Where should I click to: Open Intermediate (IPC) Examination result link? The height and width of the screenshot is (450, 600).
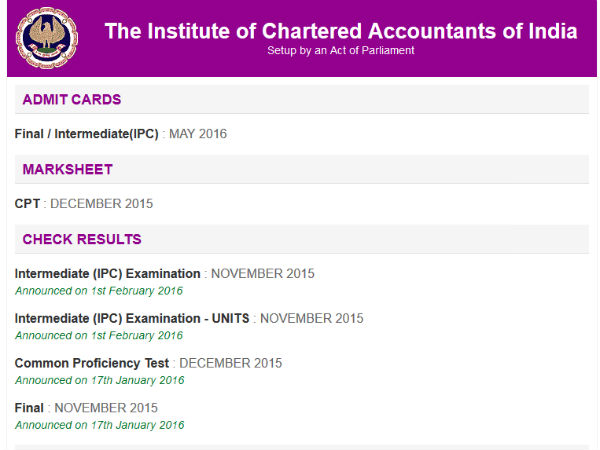coord(109,274)
